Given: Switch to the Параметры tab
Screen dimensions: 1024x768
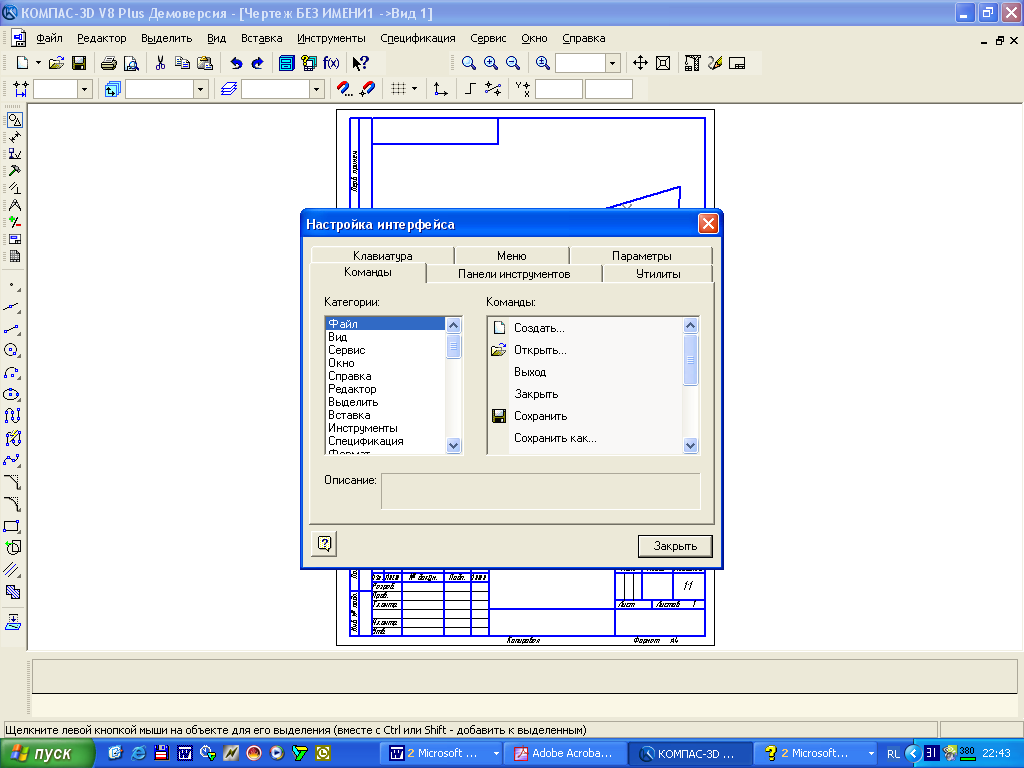Looking at the screenshot, I should click(x=641, y=255).
